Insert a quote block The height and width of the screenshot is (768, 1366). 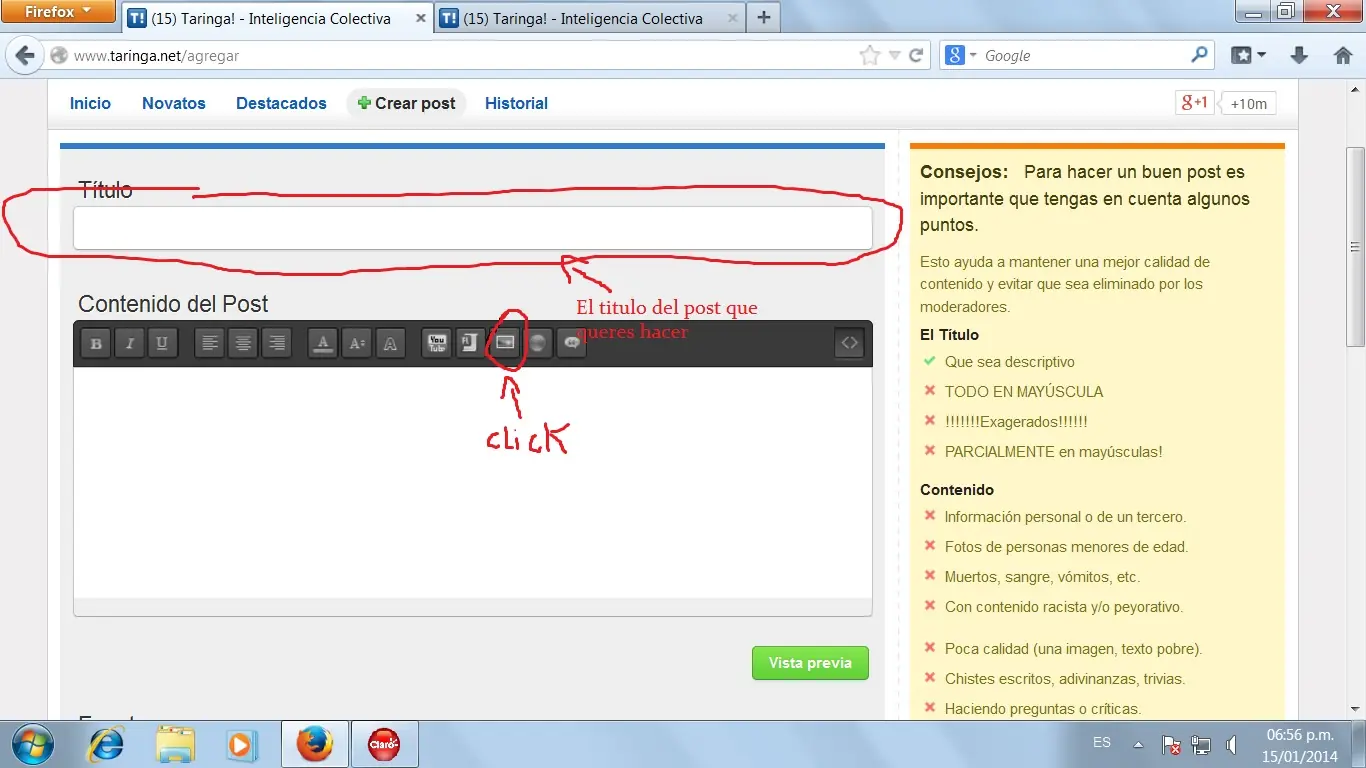pyautogui.click(x=571, y=344)
